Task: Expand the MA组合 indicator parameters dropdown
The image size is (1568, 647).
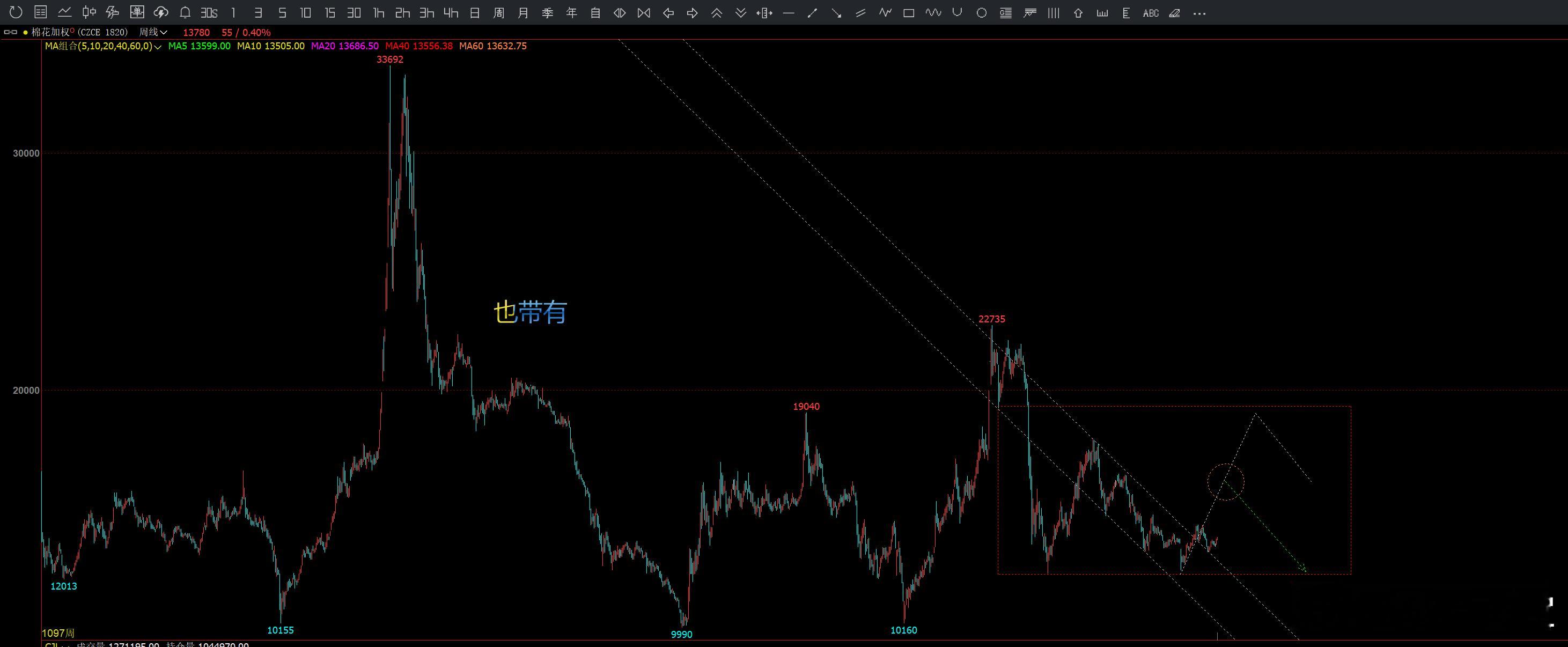Action: (x=158, y=46)
